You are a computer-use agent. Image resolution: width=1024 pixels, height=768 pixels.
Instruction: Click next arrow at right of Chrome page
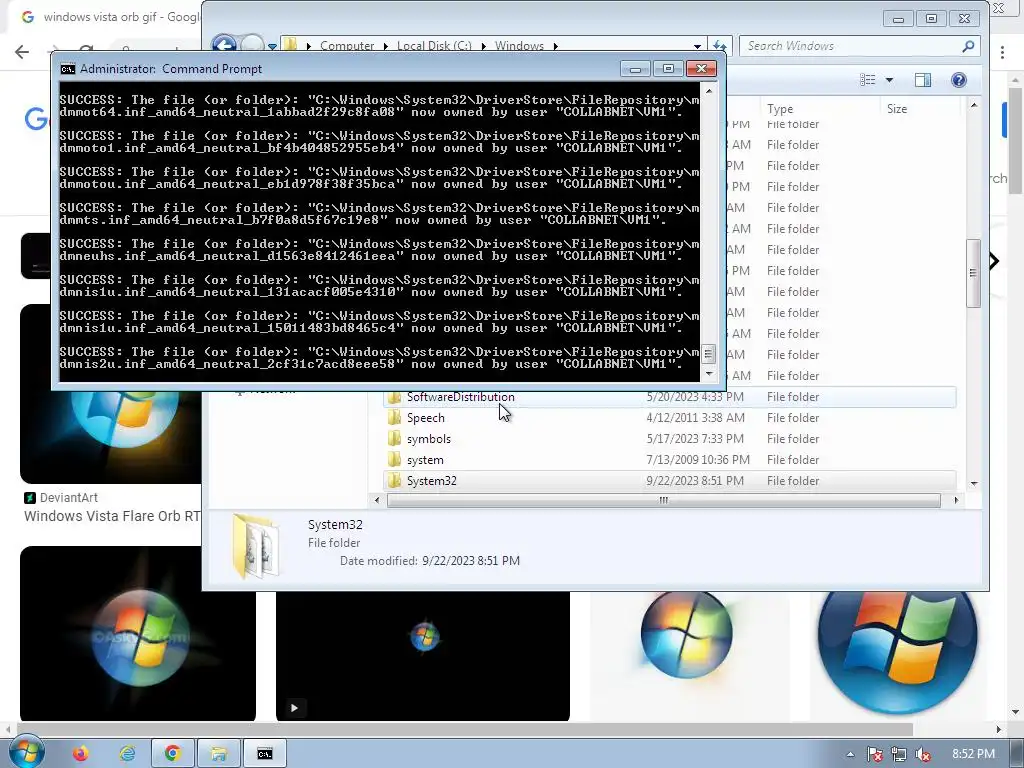tap(995, 261)
